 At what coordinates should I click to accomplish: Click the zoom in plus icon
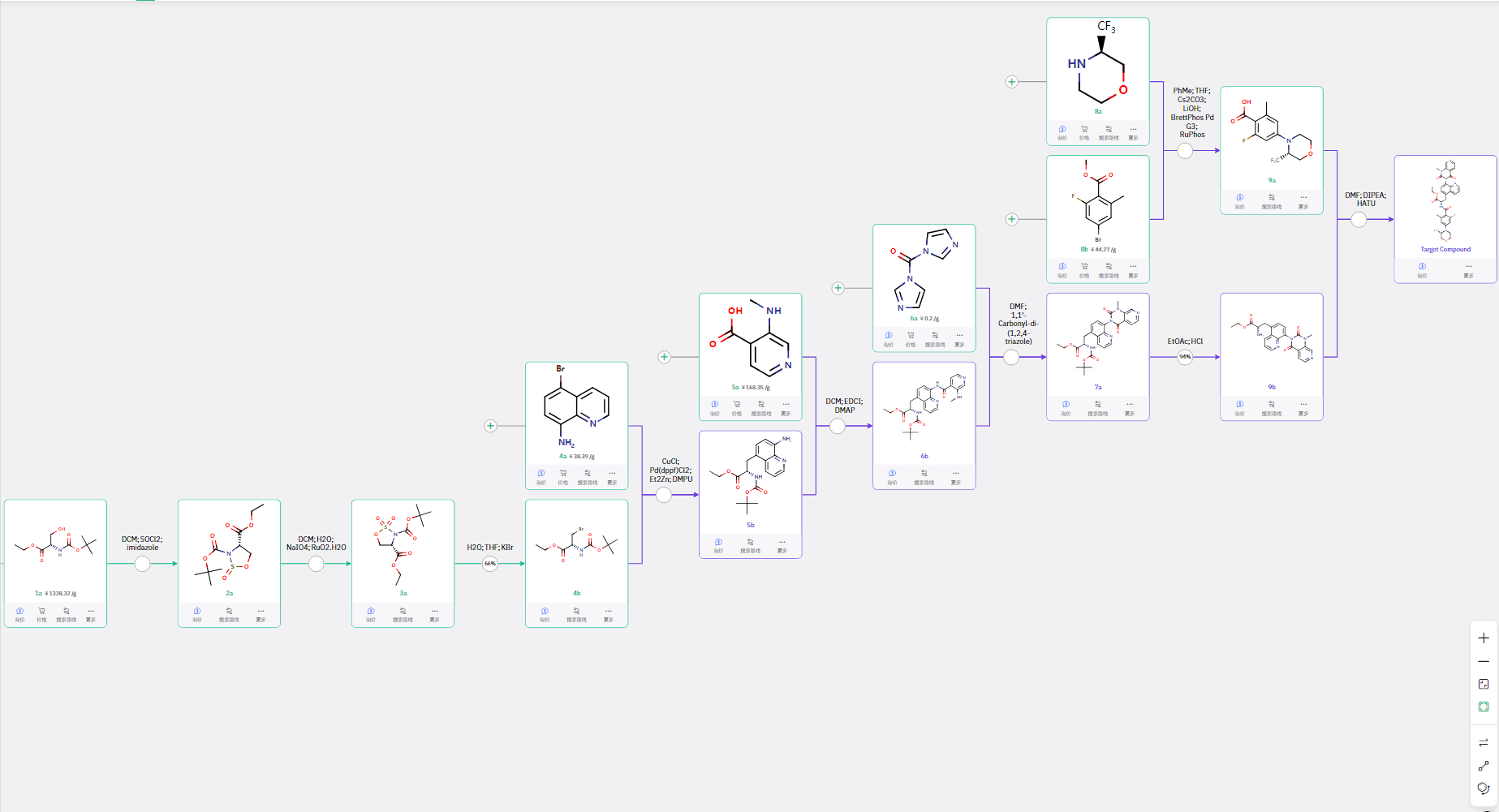[1484, 638]
